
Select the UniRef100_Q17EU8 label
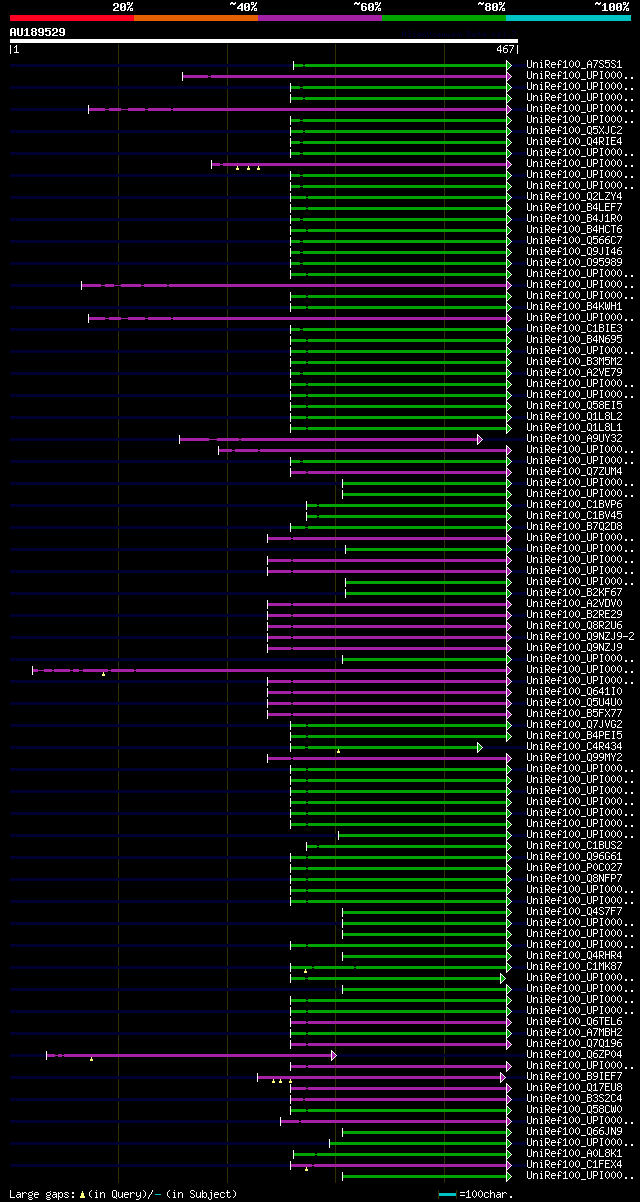[574, 1087]
